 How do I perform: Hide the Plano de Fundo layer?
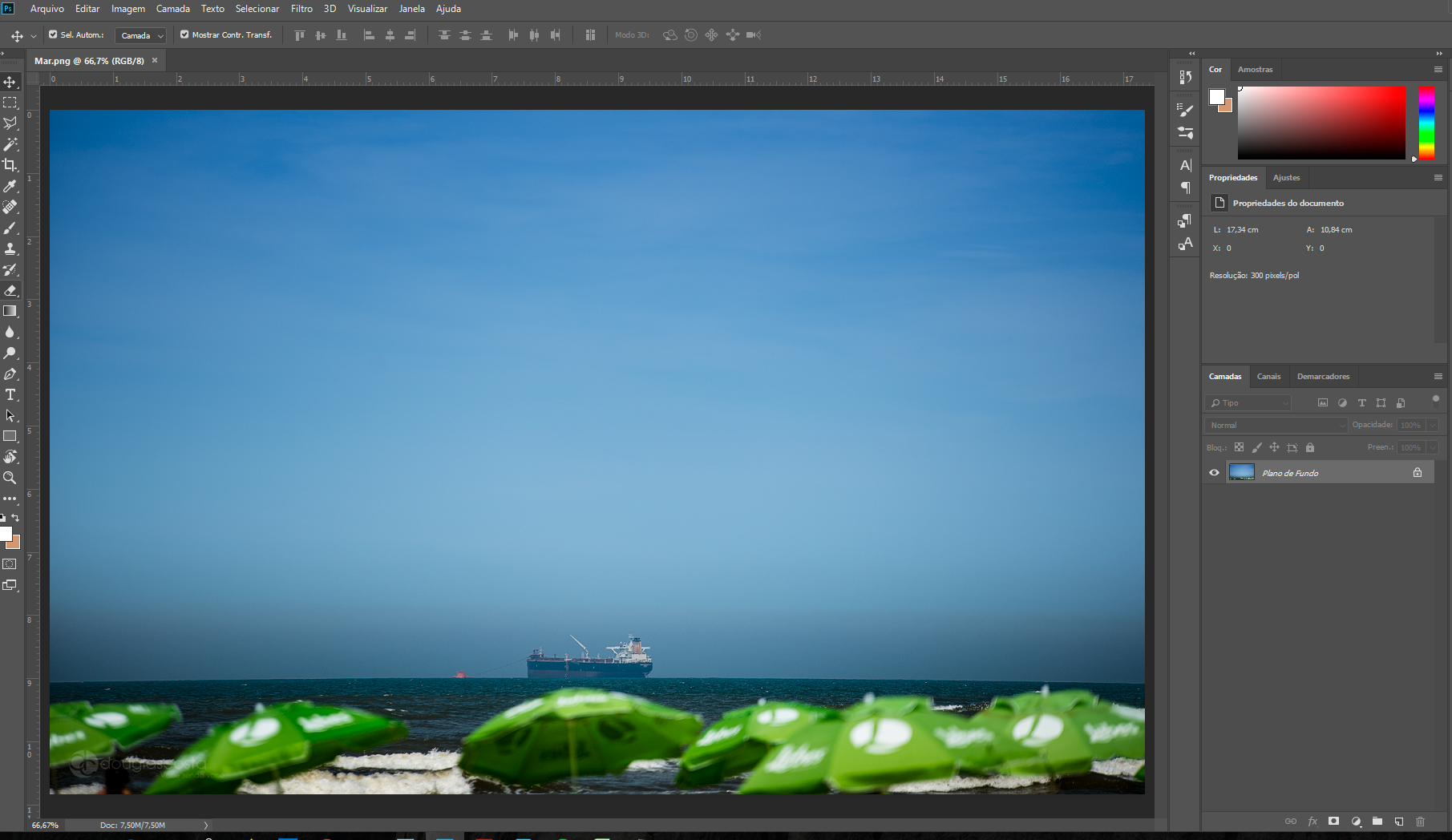point(1214,473)
